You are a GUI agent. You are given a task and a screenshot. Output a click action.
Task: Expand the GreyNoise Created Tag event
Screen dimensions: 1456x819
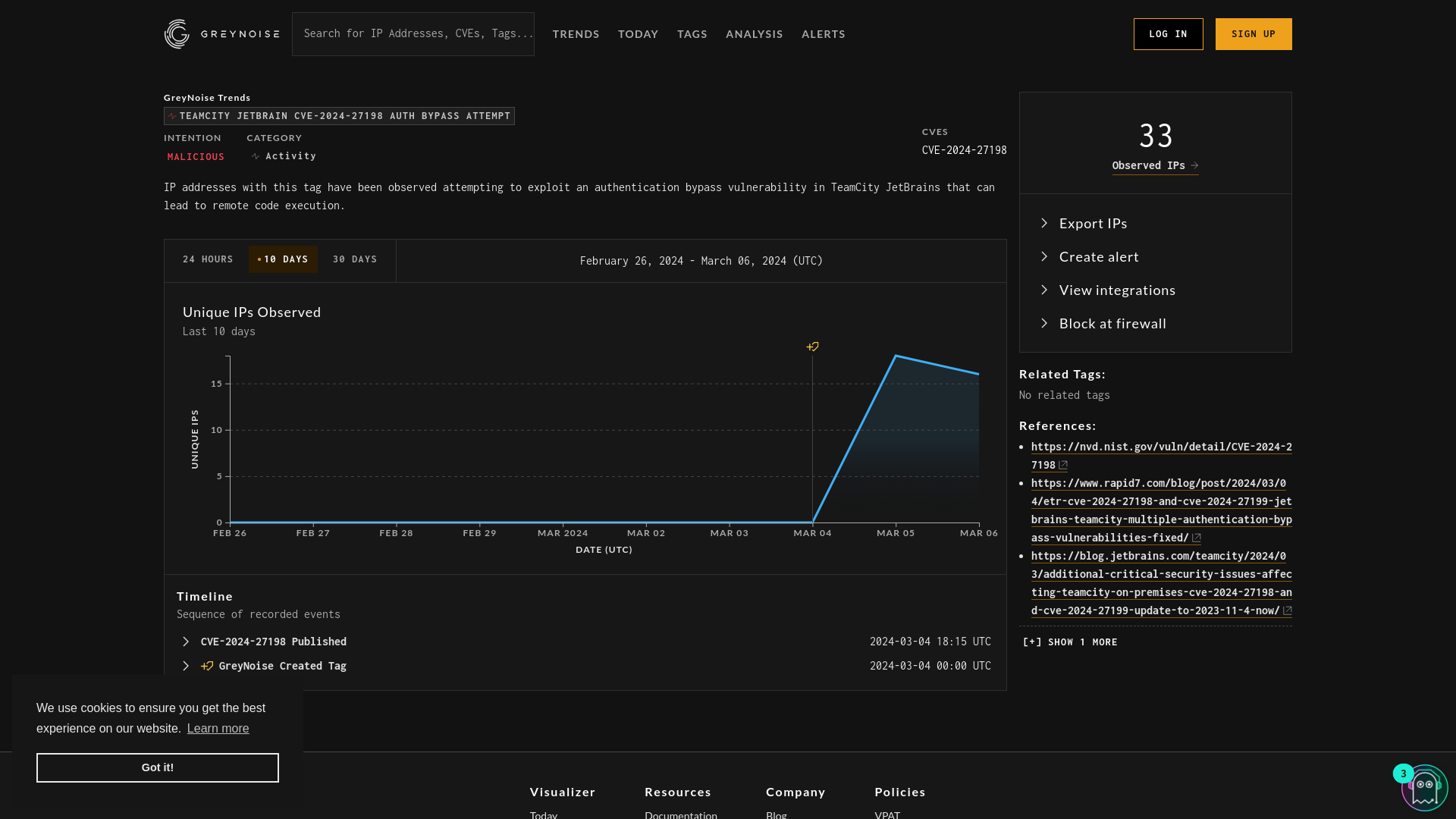(185, 666)
